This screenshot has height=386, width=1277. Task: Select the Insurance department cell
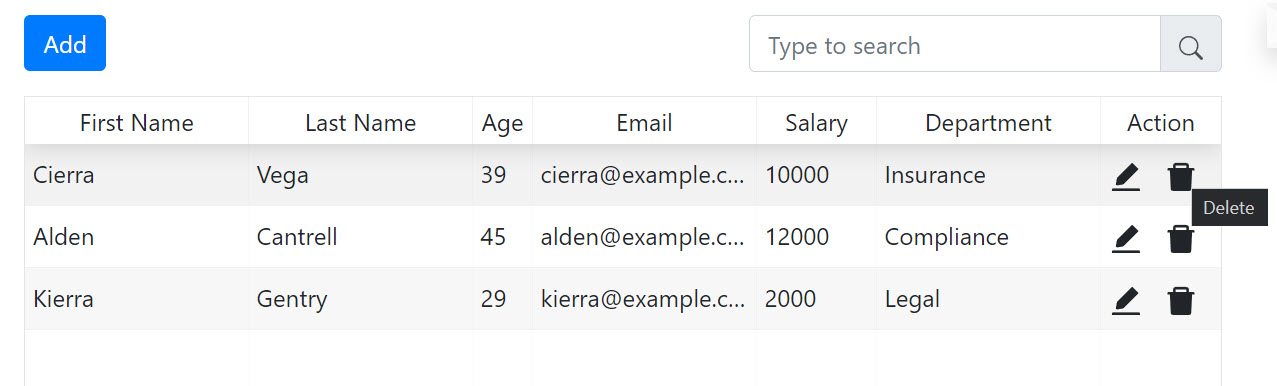[988, 175]
